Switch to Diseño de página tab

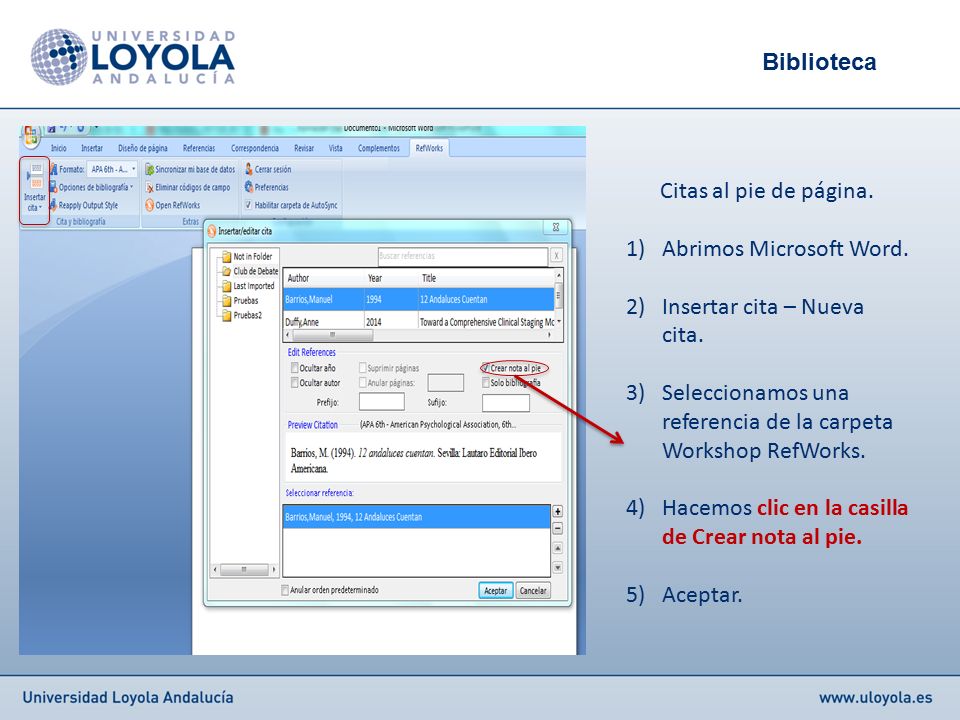143,148
